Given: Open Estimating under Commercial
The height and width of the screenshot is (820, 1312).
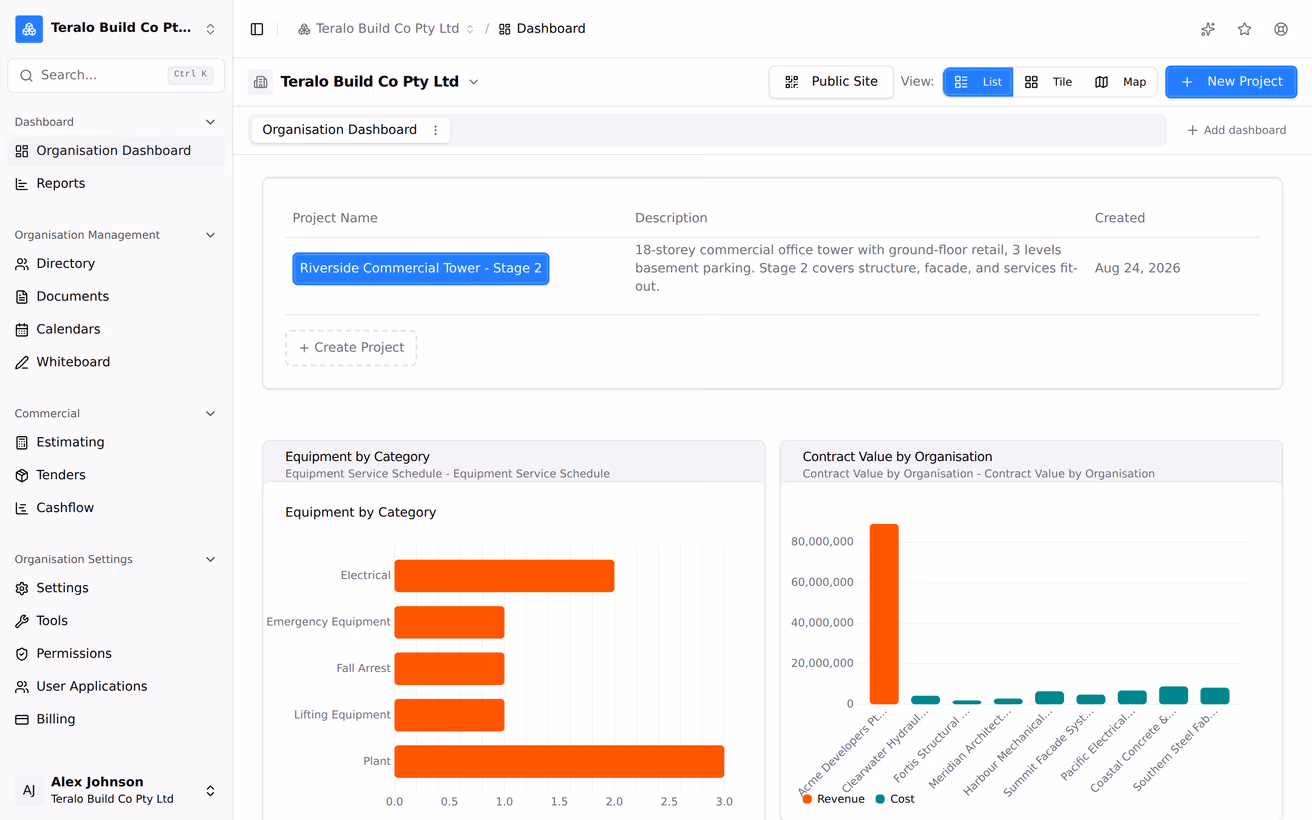Looking at the screenshot, I should (116, 442).
